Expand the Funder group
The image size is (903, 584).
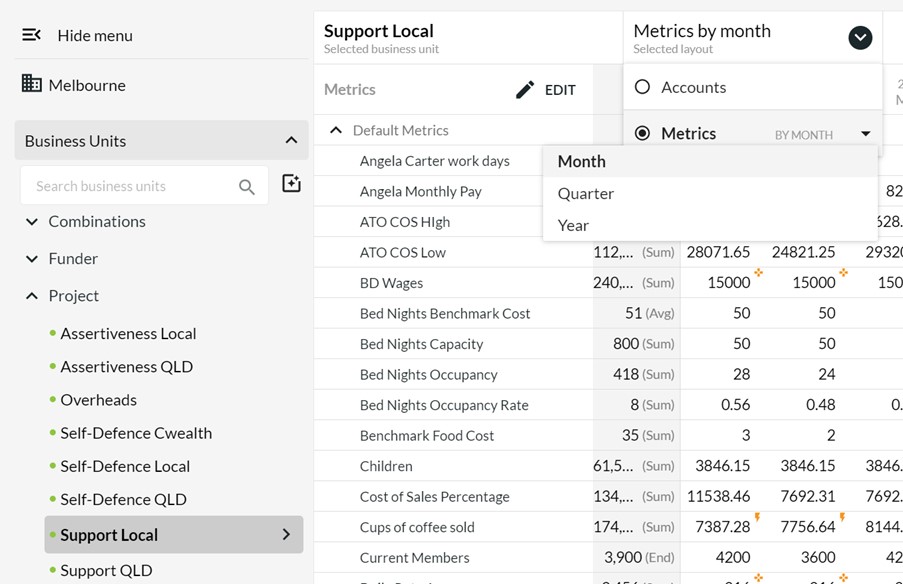[x=32, y=259]
